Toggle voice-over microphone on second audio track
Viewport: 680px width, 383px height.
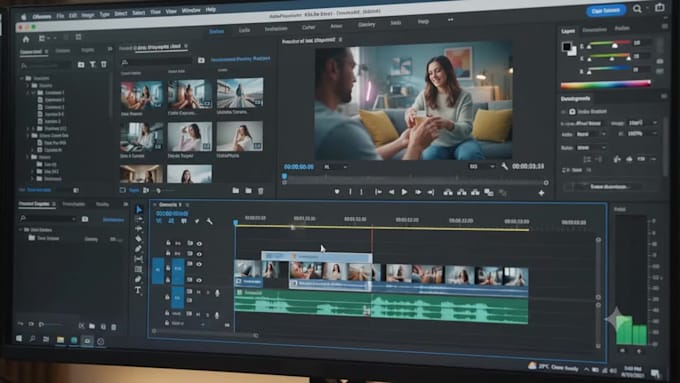pyautogui.click(x=217, y=315)
